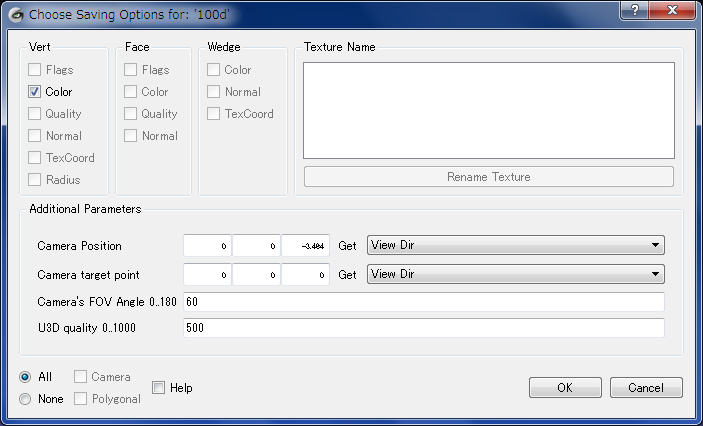The image size is (703, 426).
Task: Select the None radio button
Action: 25,399
